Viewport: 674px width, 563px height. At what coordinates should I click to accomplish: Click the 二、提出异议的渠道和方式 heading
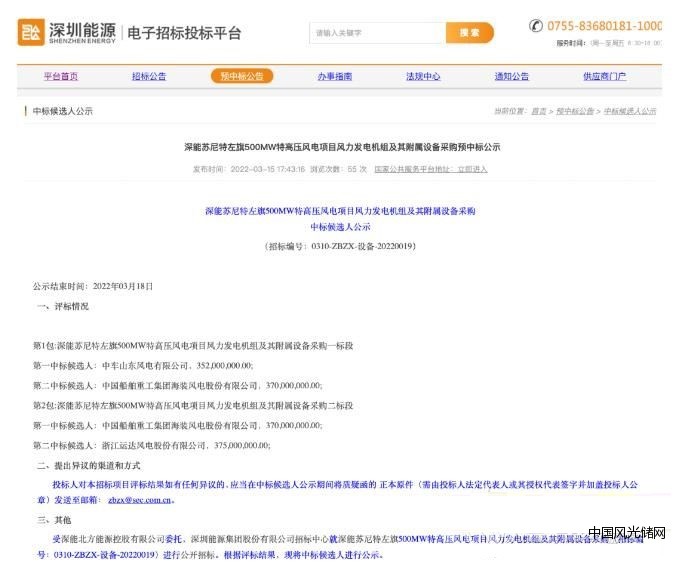click(89, 466)
